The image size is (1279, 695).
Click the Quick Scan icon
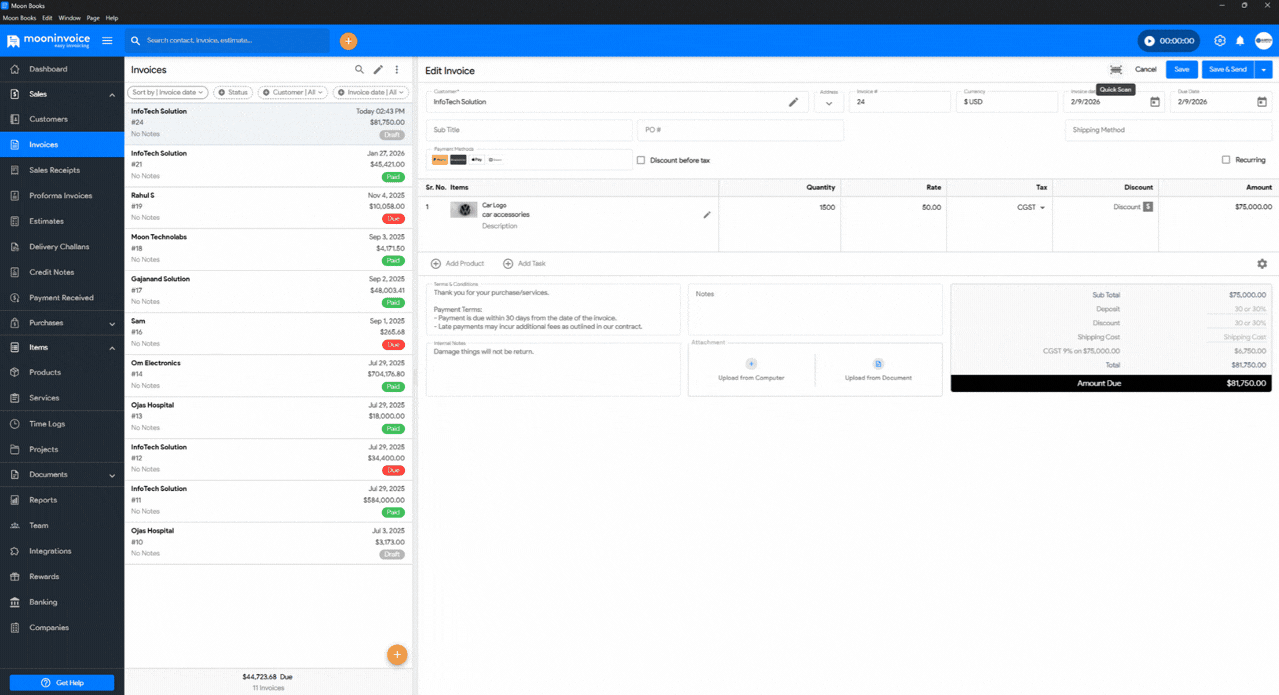tap(1116, 70)
